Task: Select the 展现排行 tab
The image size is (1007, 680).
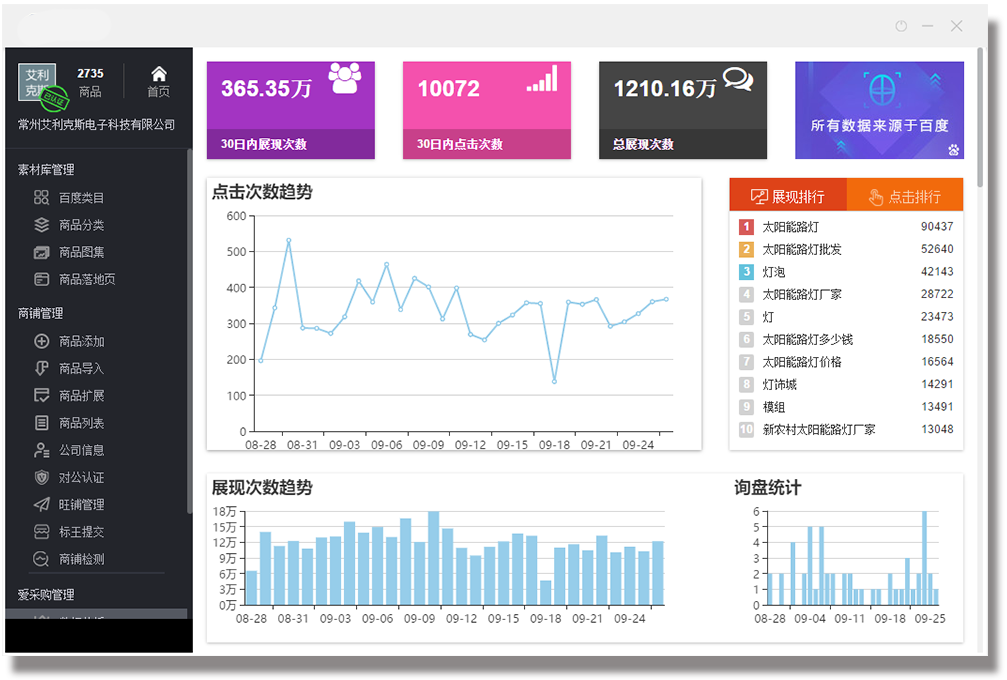Action: point(788,196)
